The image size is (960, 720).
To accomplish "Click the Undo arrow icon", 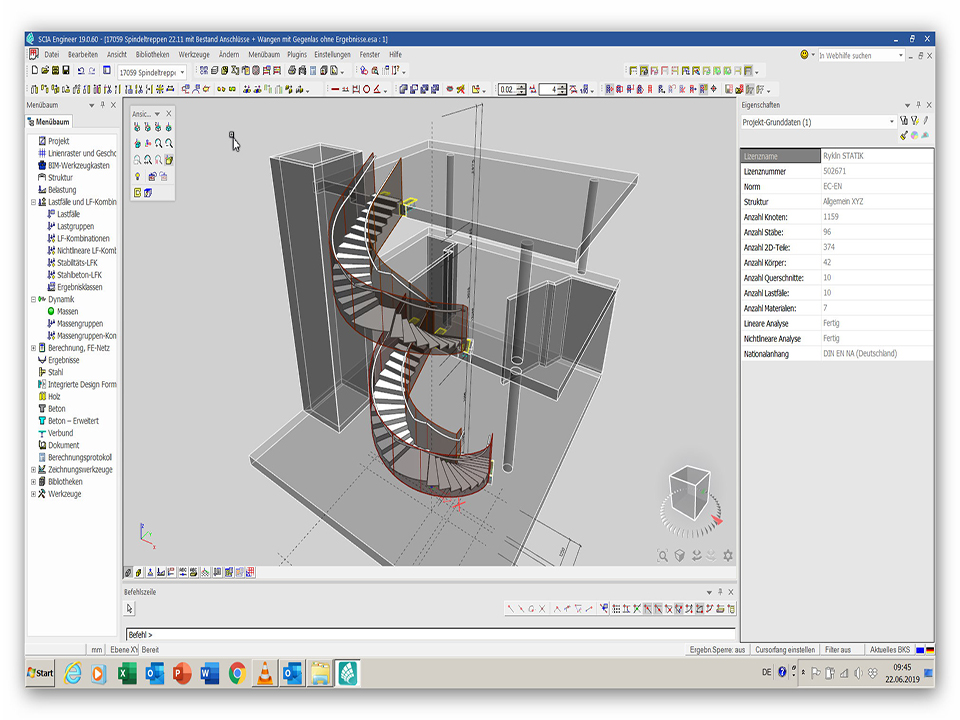I will [x=80, y=71].
